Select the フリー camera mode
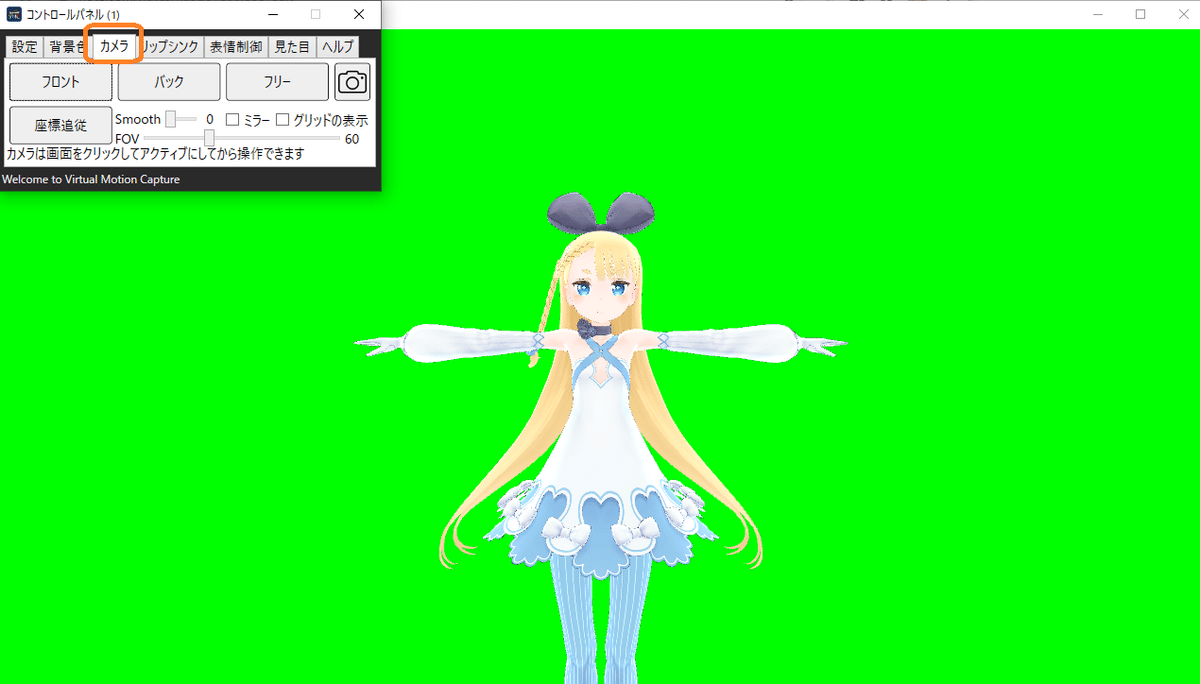 click(x=276, y=81)
